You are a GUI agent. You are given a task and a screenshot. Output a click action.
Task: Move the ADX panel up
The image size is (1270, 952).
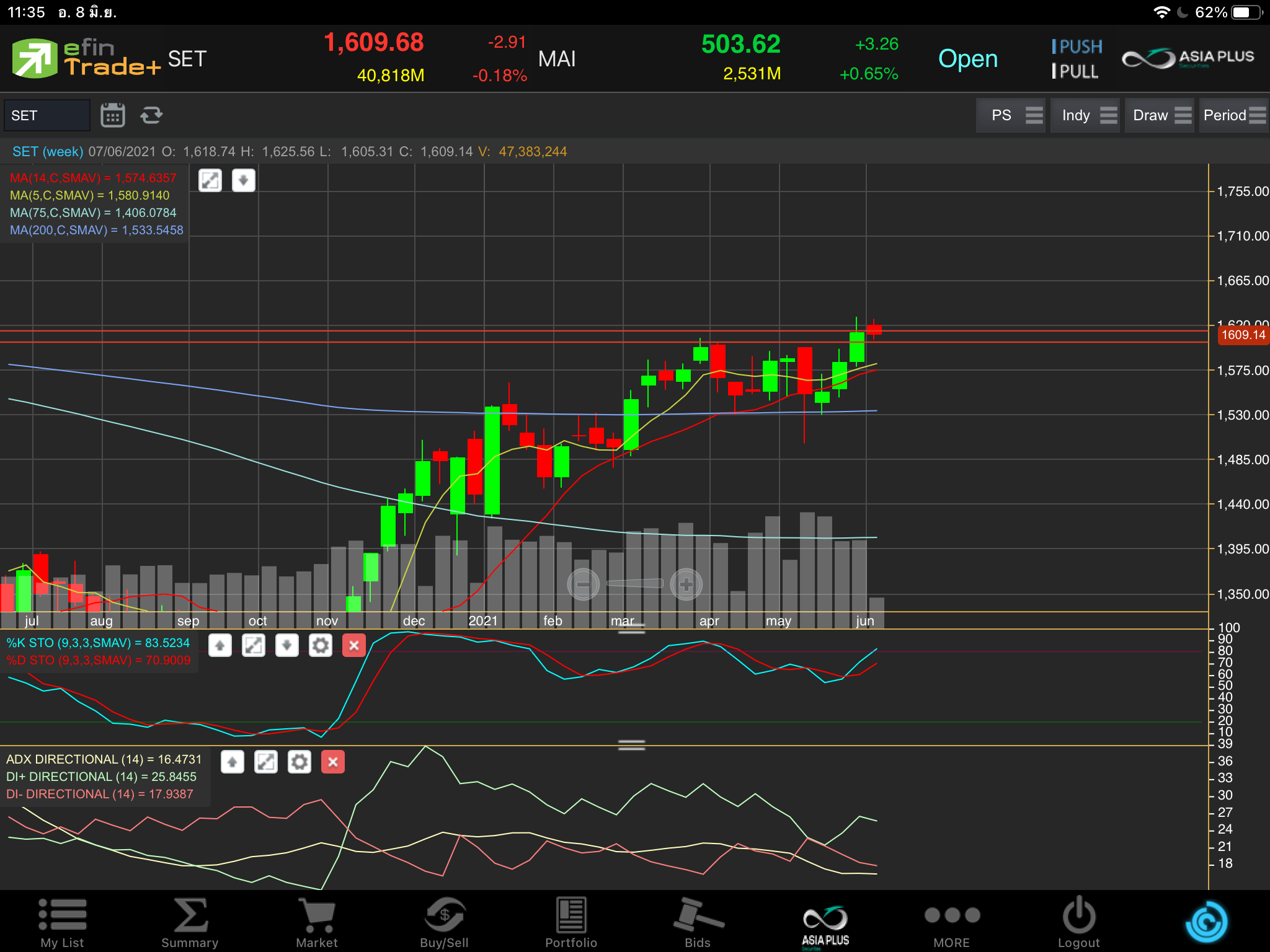coord(233,762)
